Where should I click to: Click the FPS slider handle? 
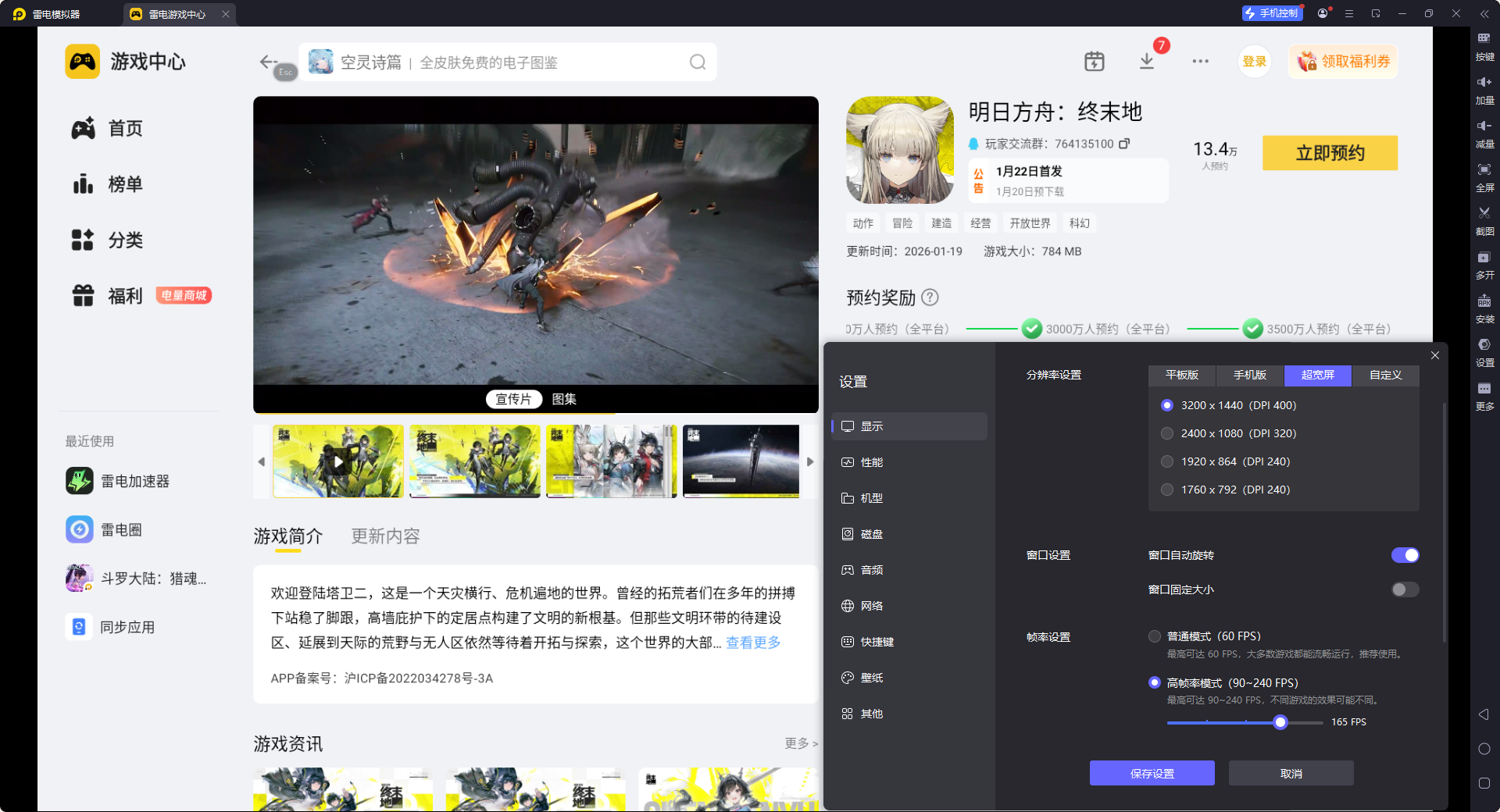pyautogui.click(x=1280, y=722)
